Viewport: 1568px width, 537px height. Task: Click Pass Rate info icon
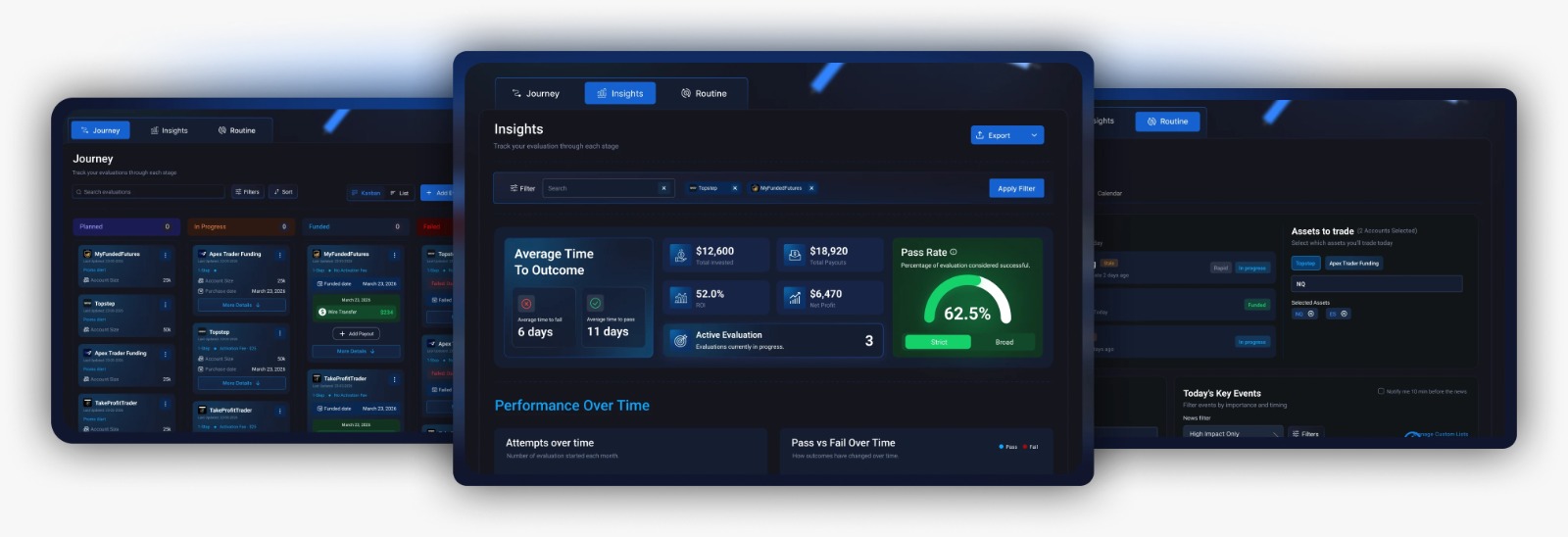(954, 252)
